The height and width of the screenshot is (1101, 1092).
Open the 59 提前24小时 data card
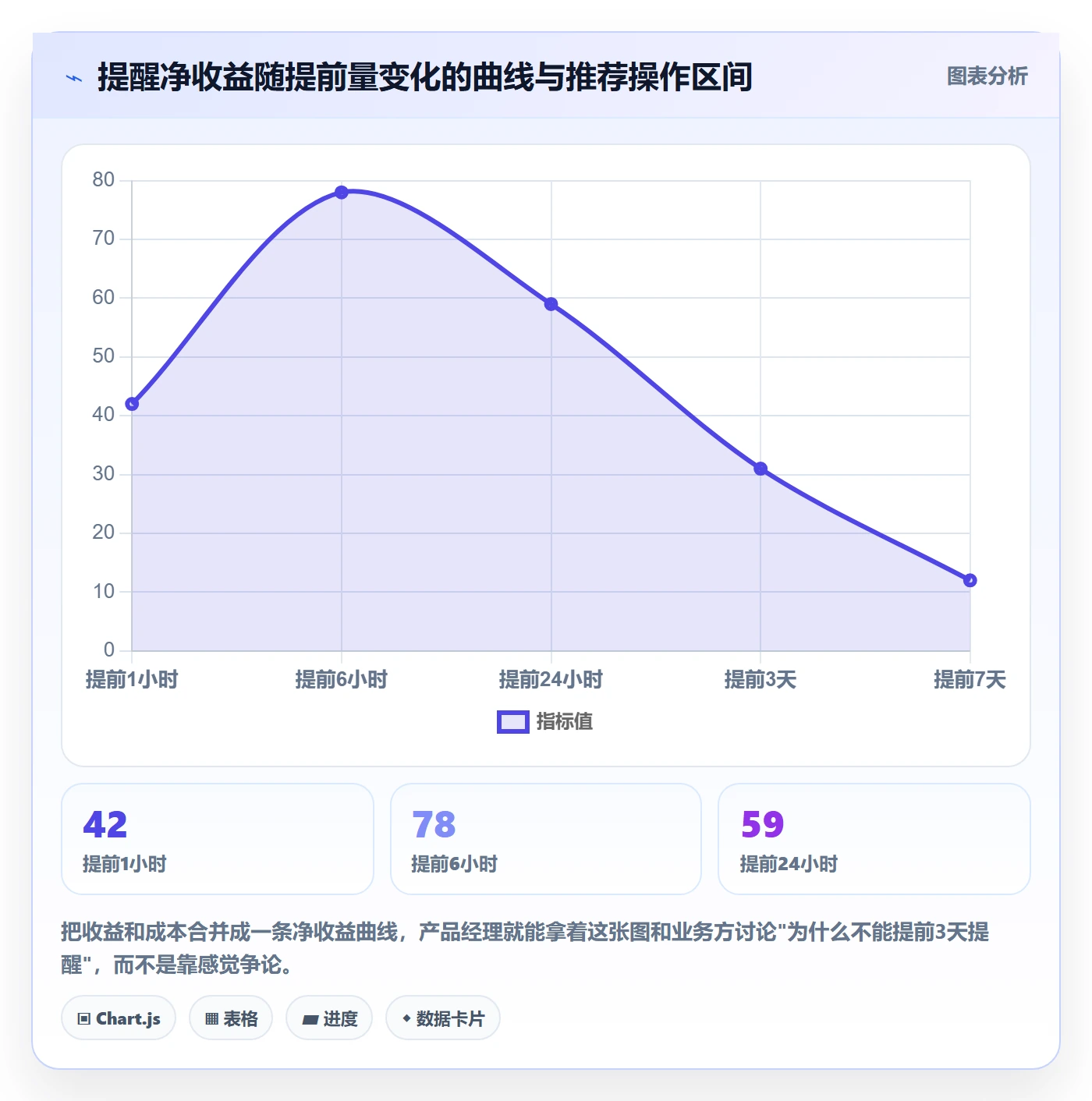point(874,839)
